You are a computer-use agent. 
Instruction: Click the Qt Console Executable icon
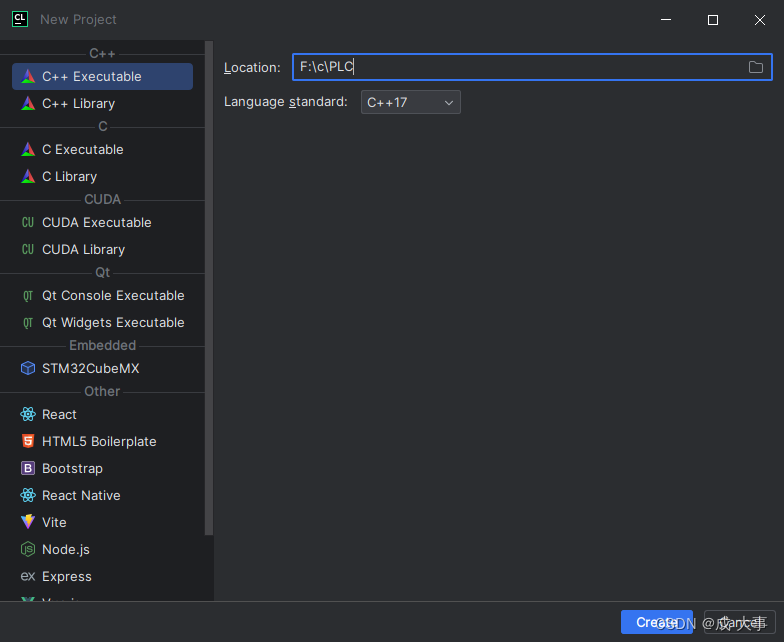point(28,296)
